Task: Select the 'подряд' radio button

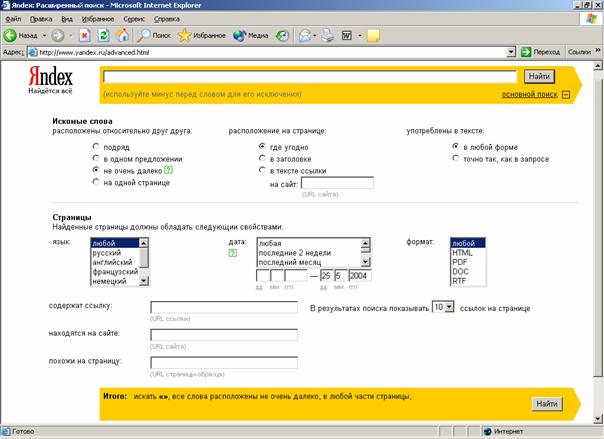Action: 96,146
